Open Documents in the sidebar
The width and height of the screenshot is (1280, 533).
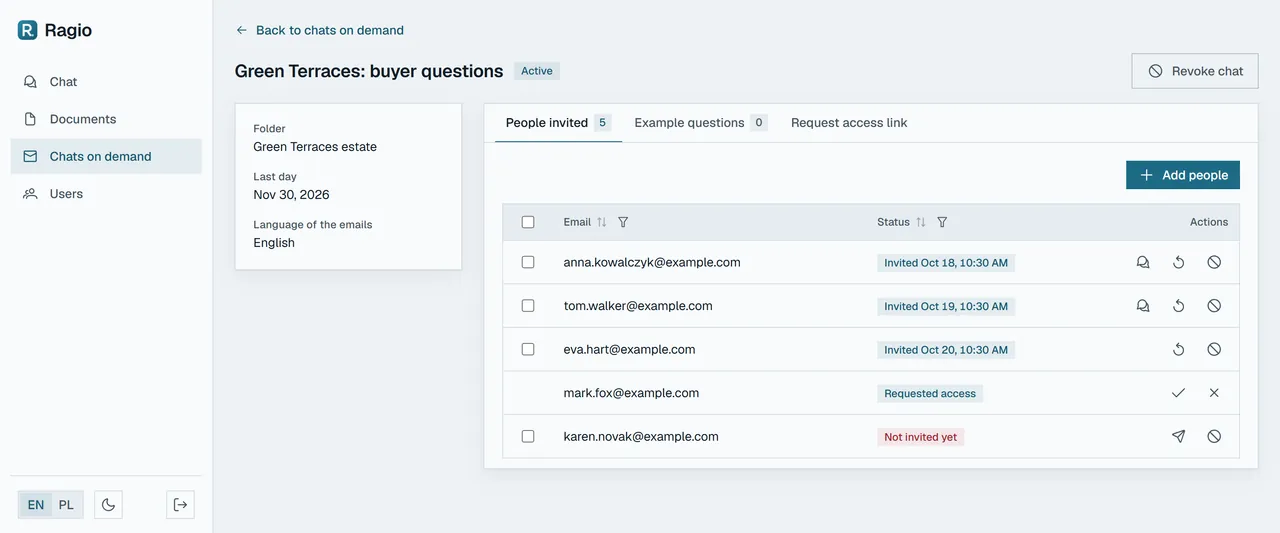pos(106,119)
